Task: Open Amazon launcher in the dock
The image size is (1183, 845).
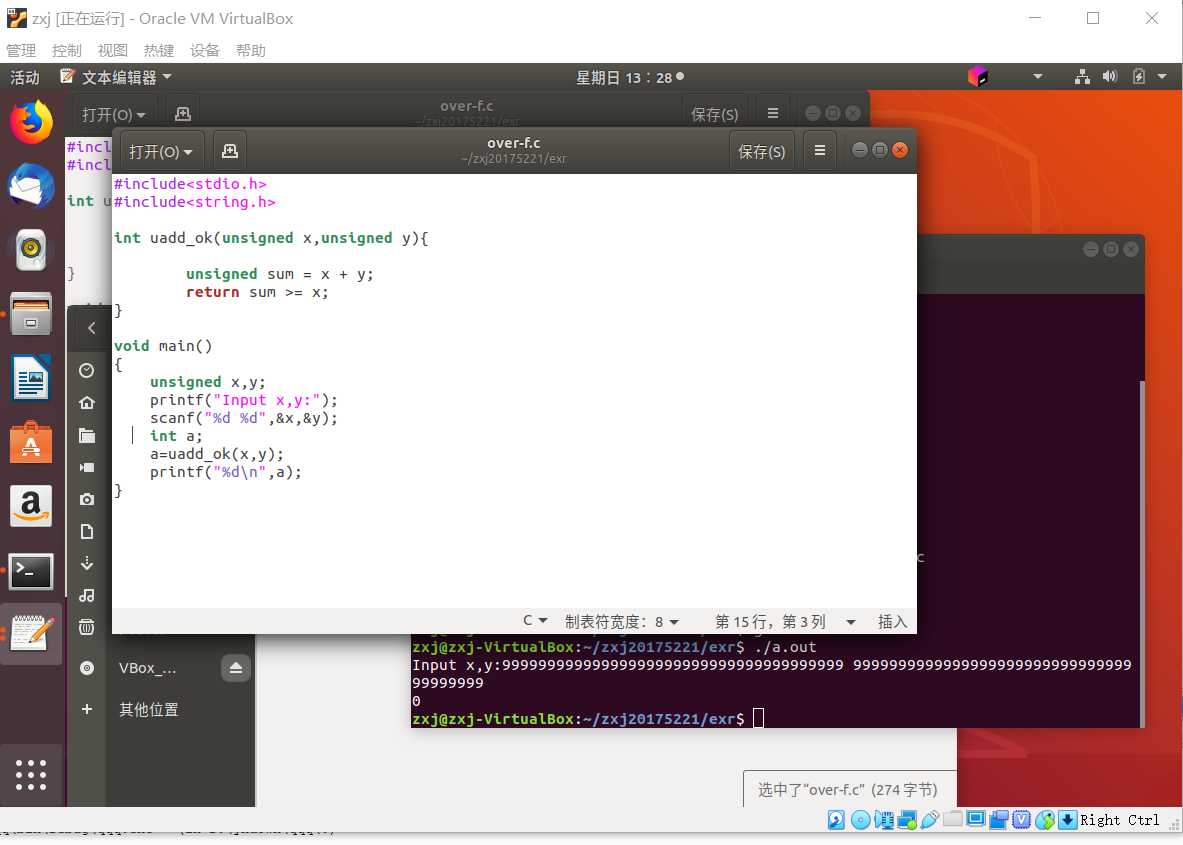Action: pos(31,505)
